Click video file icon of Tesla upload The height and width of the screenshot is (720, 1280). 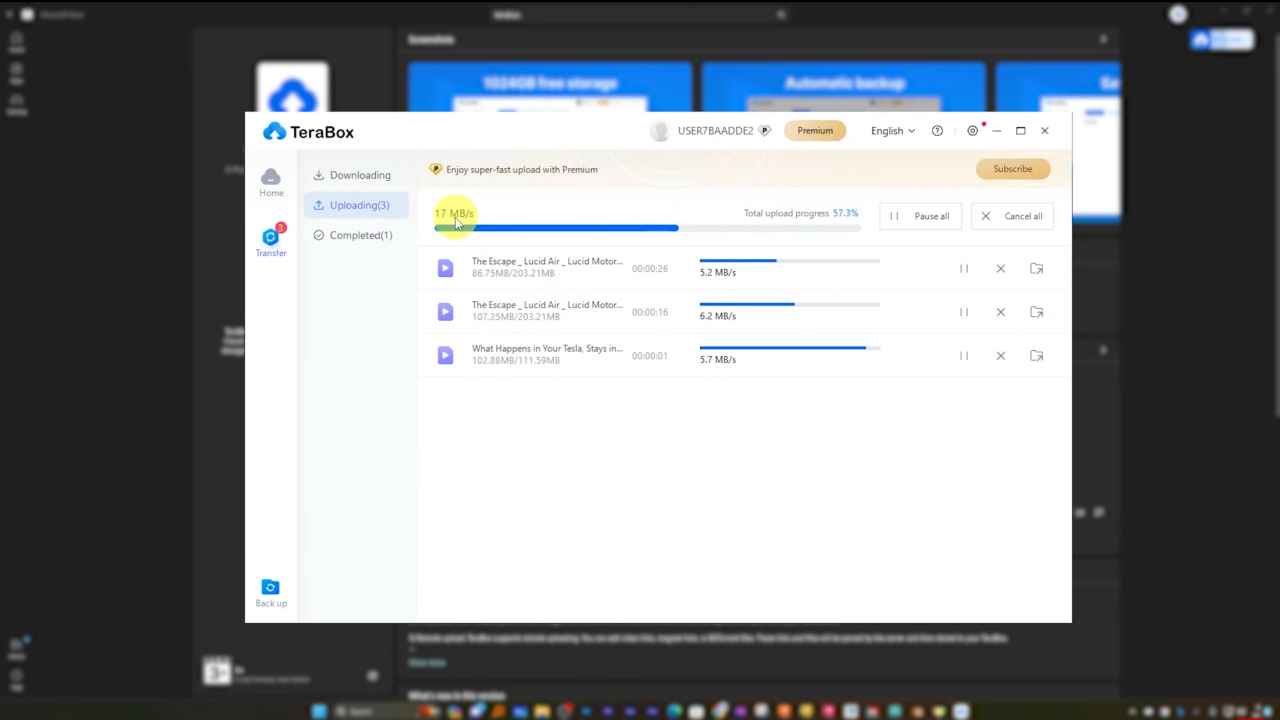point(445,355)
